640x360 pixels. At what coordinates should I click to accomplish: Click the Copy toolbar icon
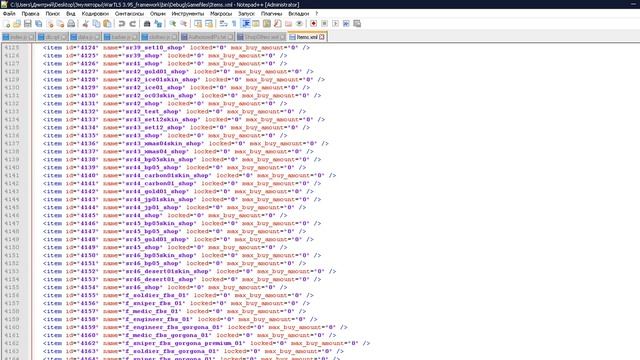click(x=96, y=24)
